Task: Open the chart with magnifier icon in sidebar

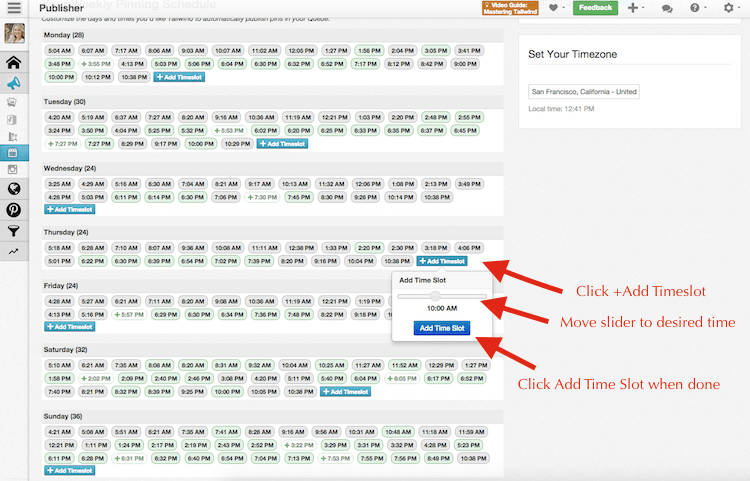Action: coord(12,137)
